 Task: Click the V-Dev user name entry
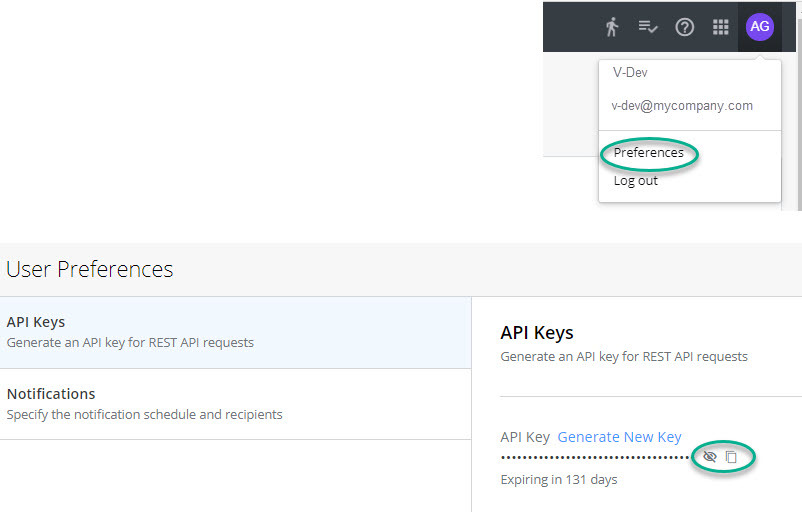630,72
